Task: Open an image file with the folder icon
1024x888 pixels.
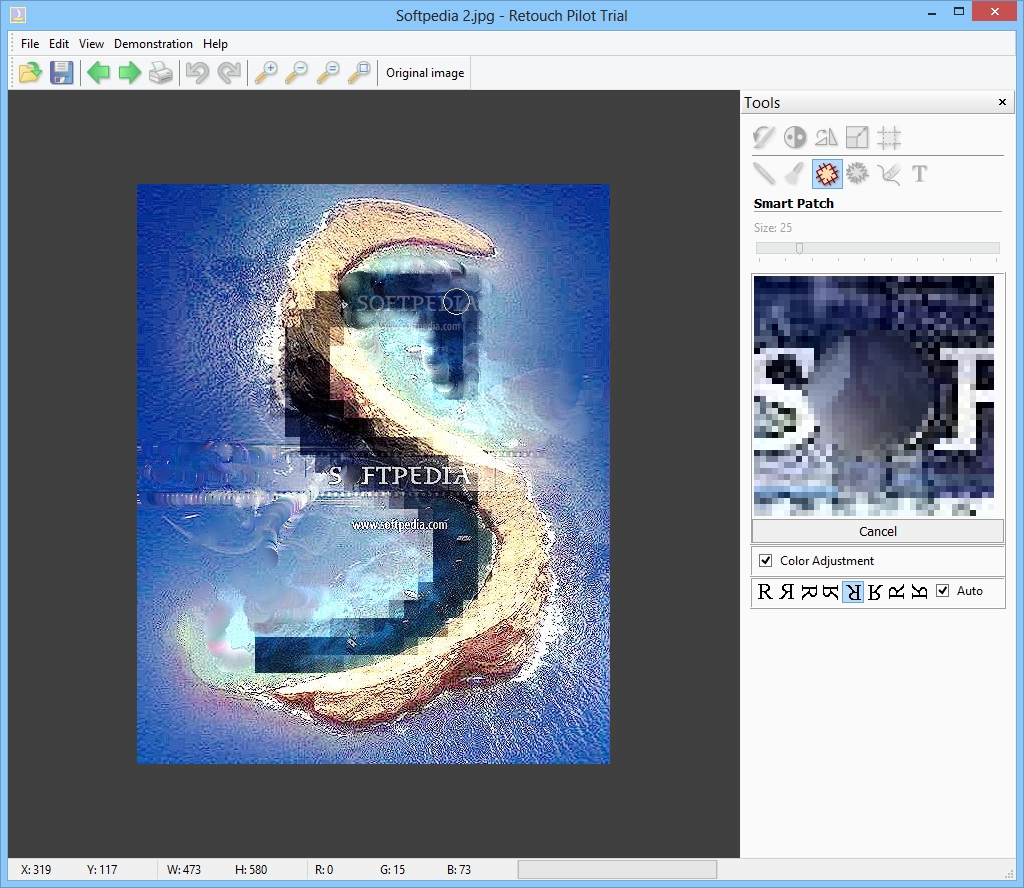Action: [x=30, y=72]
